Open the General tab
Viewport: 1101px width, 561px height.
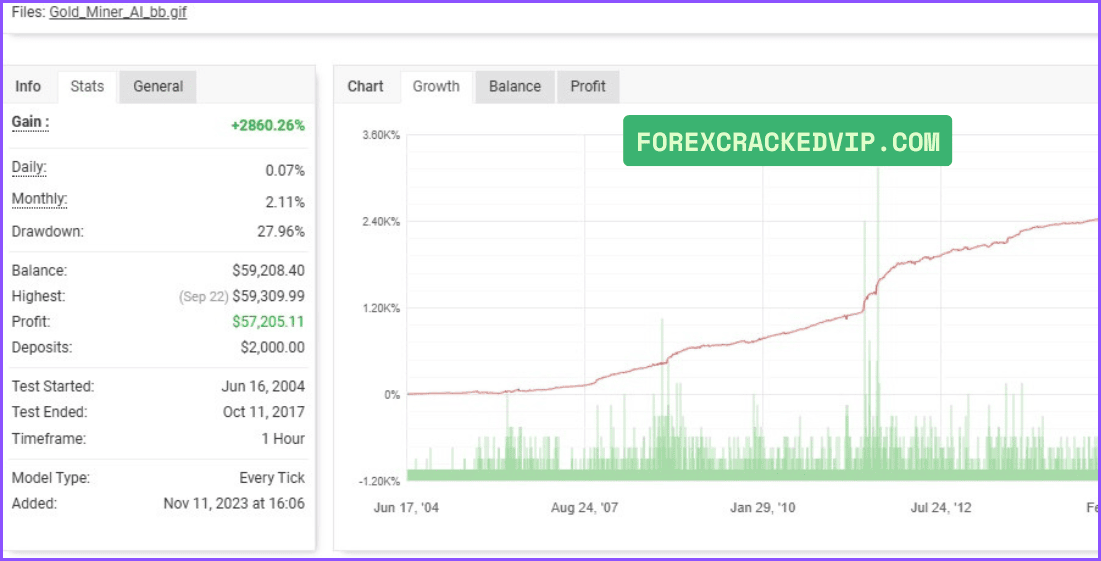click(x=158, y=86)
